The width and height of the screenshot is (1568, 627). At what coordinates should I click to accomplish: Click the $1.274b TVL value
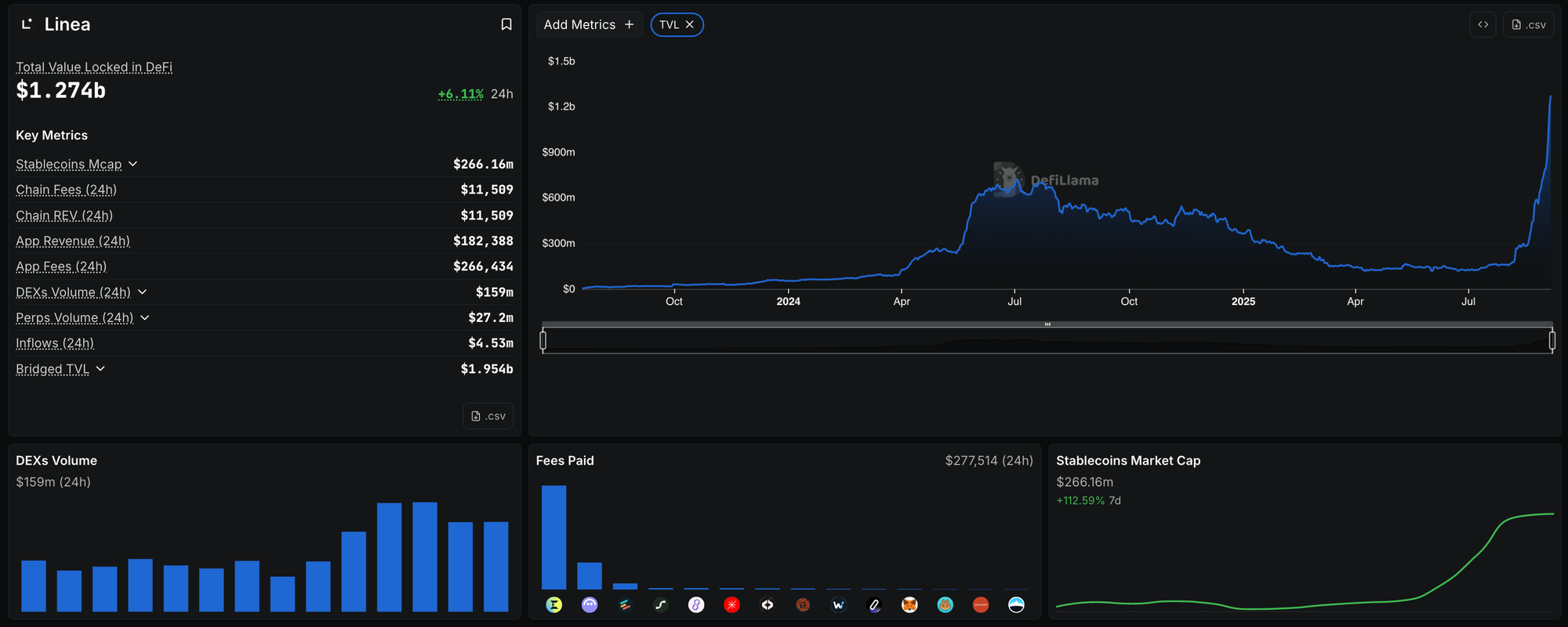click(60, 91)
